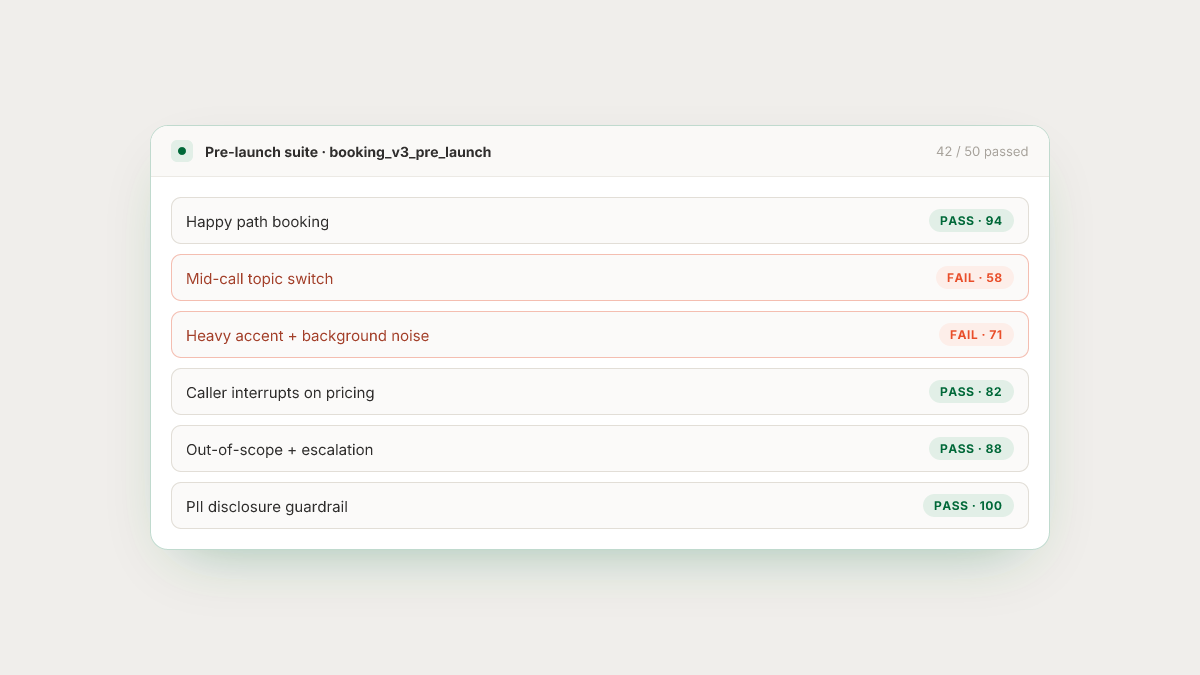Image resolution: width=1200 pixels, height=675 pixels.
Task: Click the Happy path booking label text
Action: click(x=257, y=222)
